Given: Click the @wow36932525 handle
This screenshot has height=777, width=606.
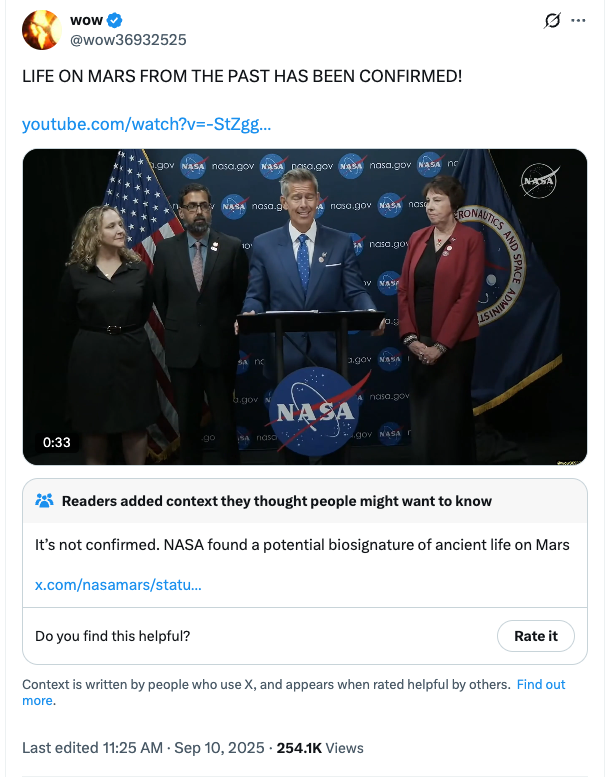Looking at the screenshot, I should (x=128, y=39).
